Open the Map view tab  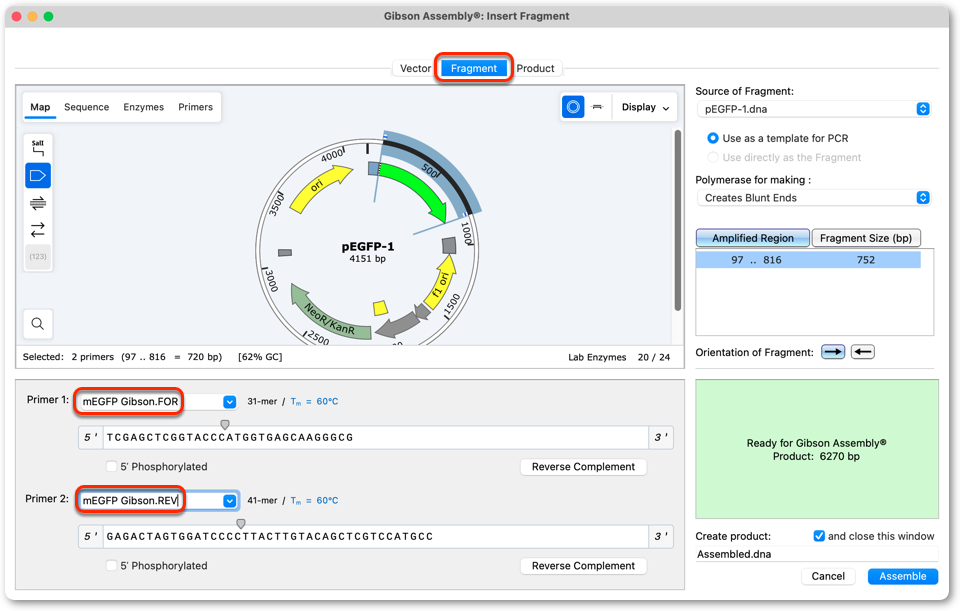tap(40, 107)
